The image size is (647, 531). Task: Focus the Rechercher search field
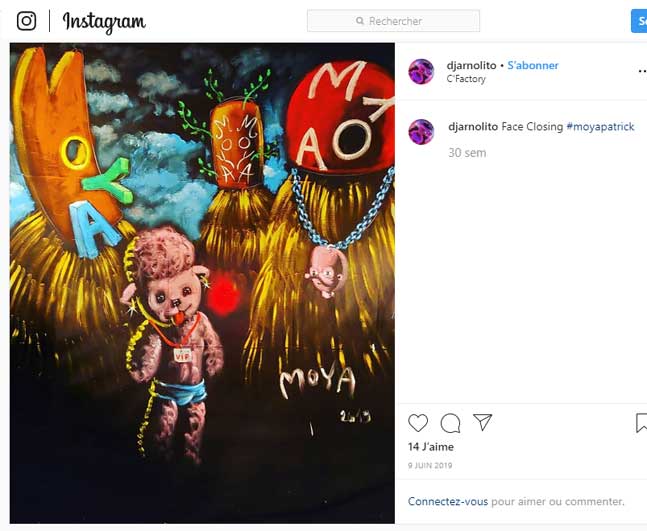tap(393, 21)
